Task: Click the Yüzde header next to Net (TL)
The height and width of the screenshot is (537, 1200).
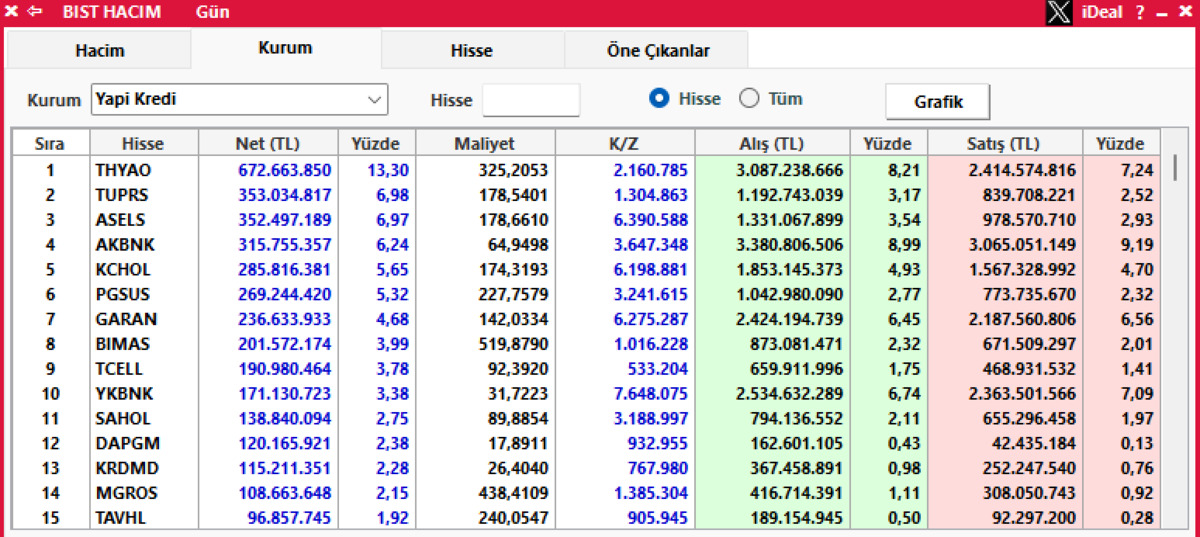Action: [x=376, y=144]
